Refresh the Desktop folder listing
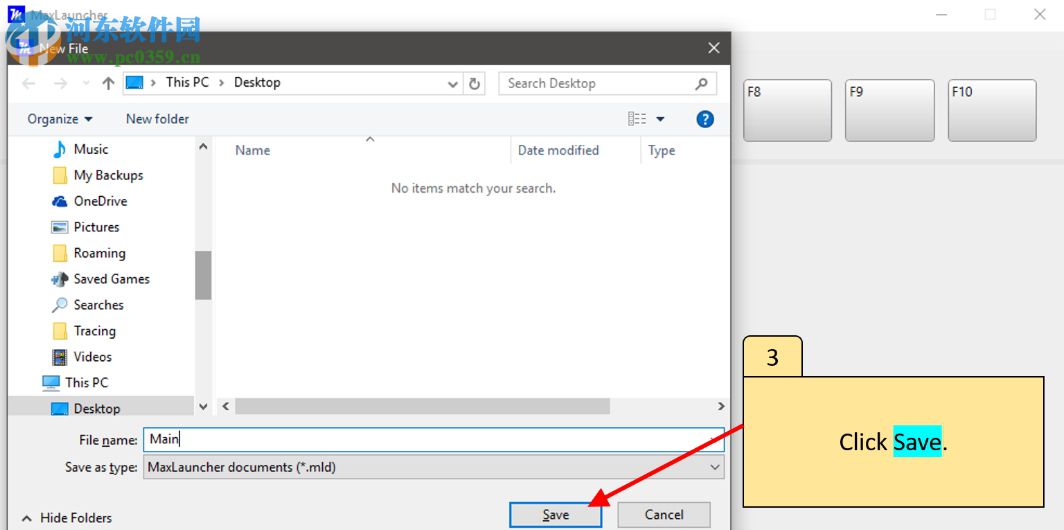This screenshot has height=530, width=1064. (474, 83)
